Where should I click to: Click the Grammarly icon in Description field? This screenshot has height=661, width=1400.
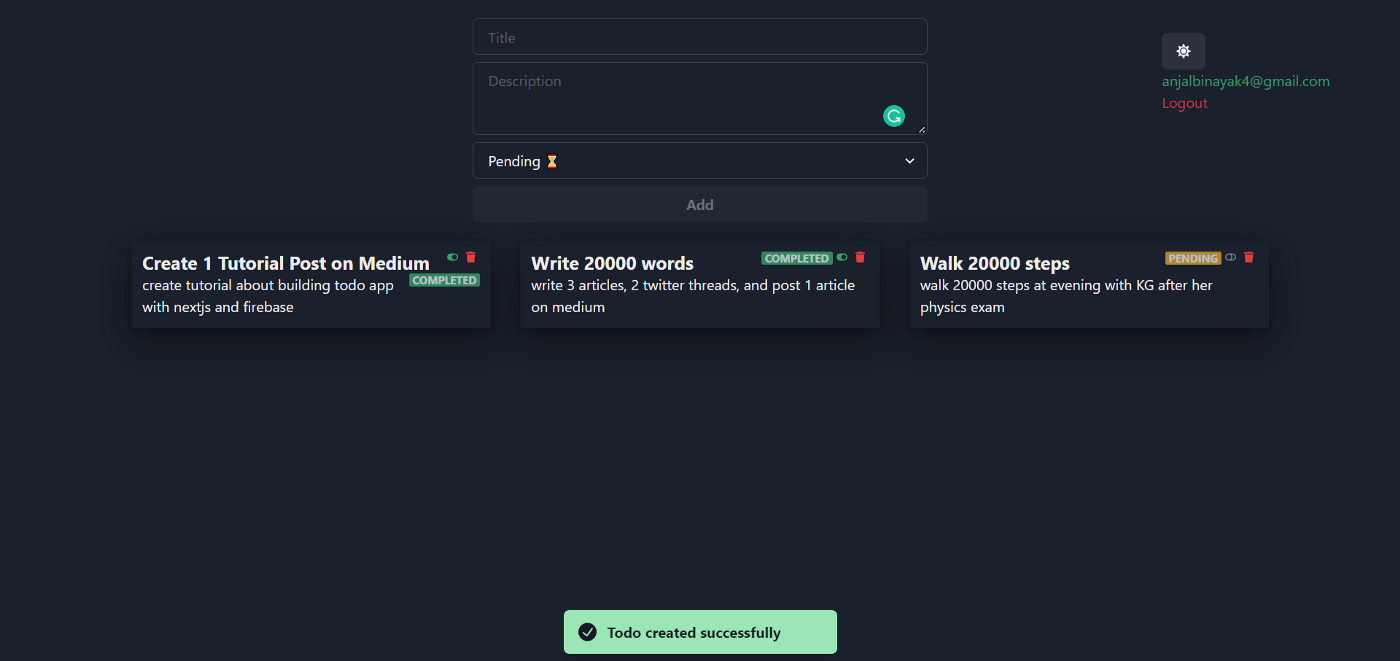893,116
